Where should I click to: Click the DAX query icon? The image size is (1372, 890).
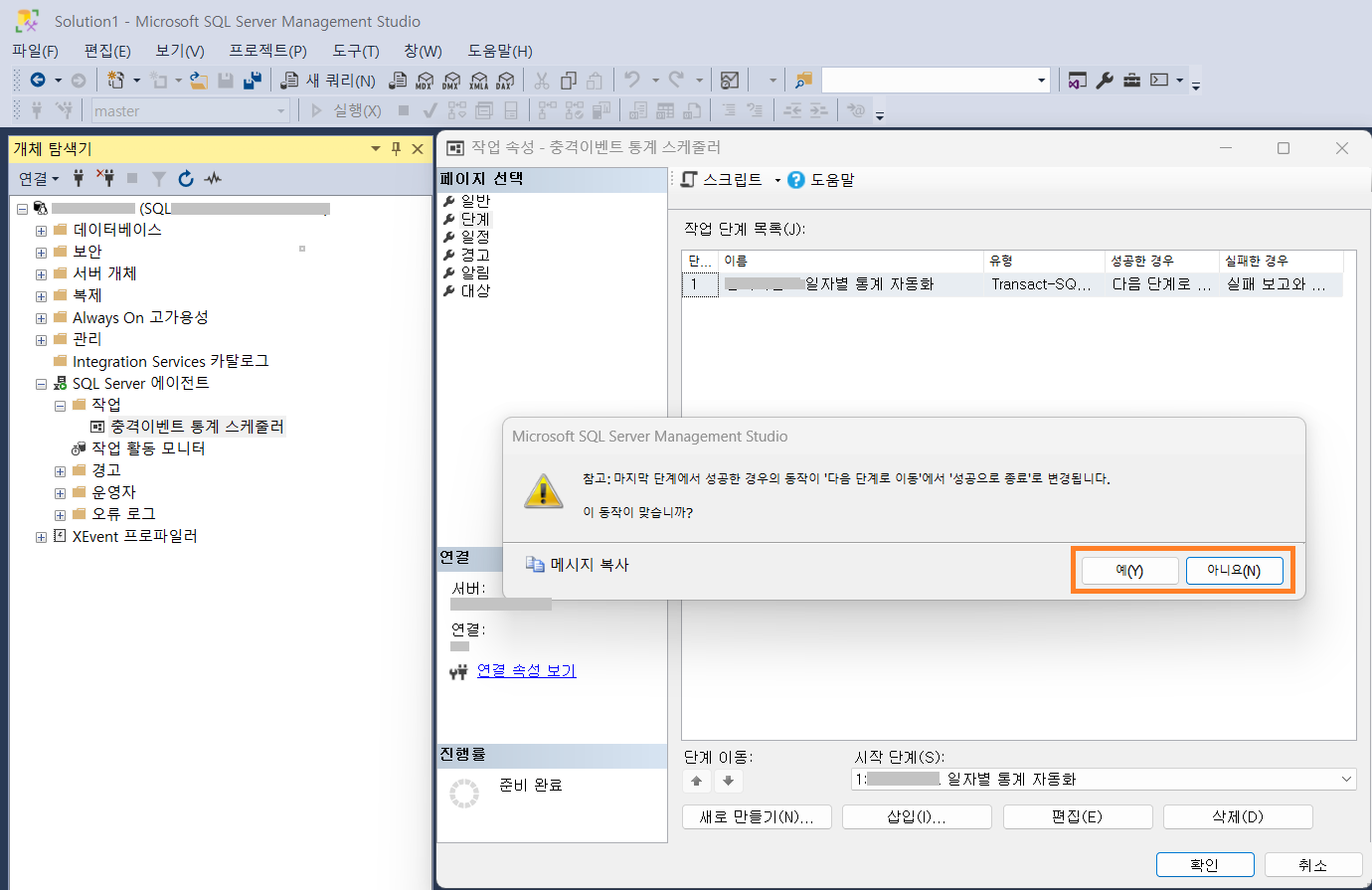tap(505, 81)
